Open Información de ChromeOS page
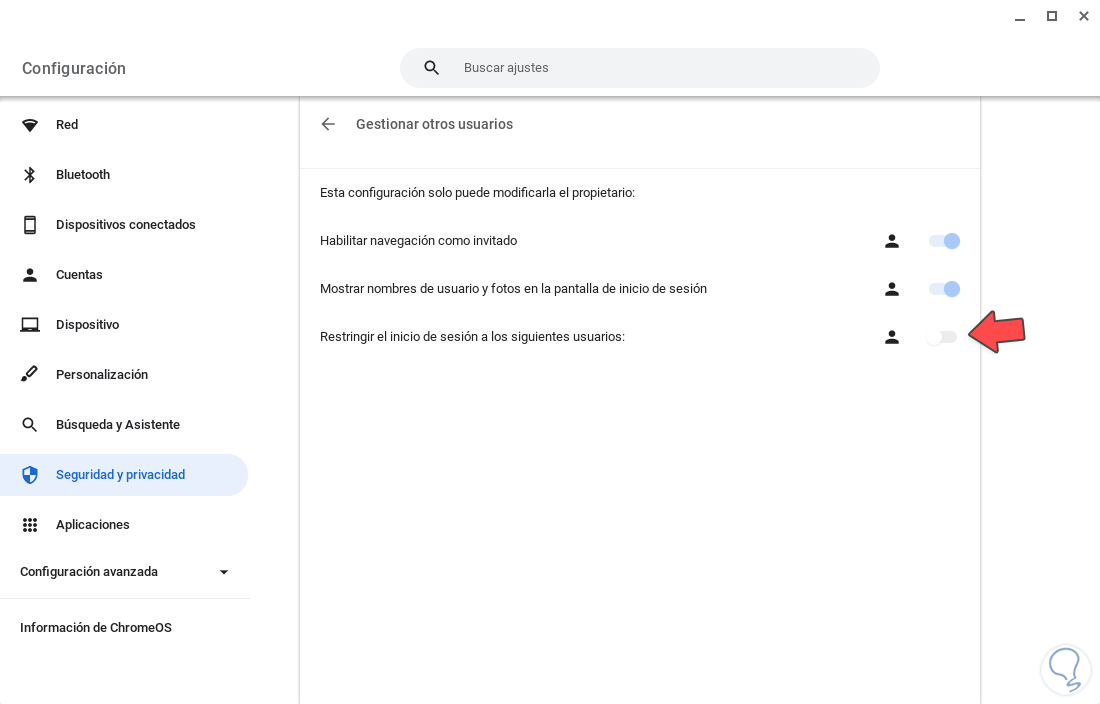Screen dimensions: 1100x704 [96, 628]
